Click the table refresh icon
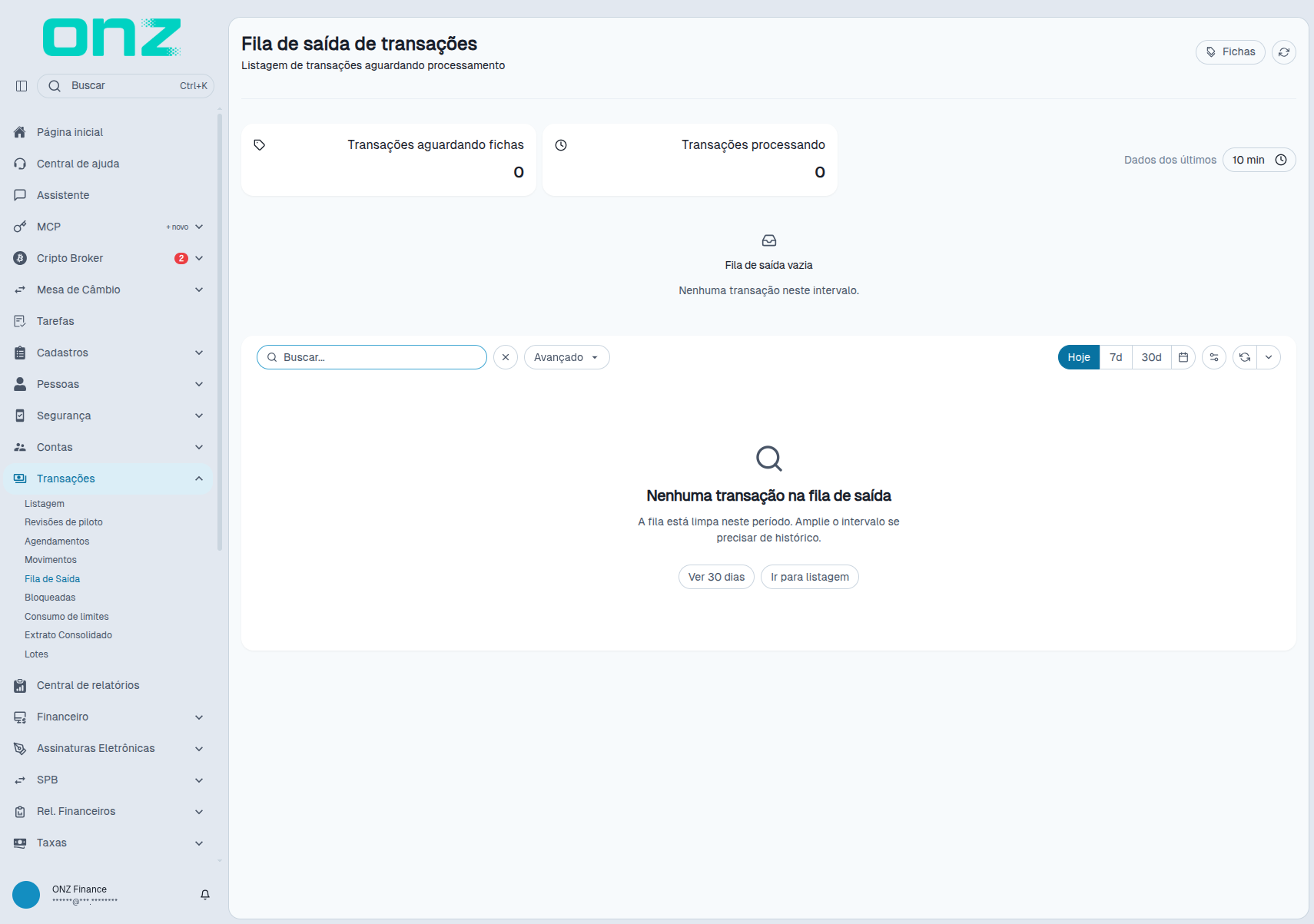The width and height of the screenshot is (1314, 924). [1245, 357]
